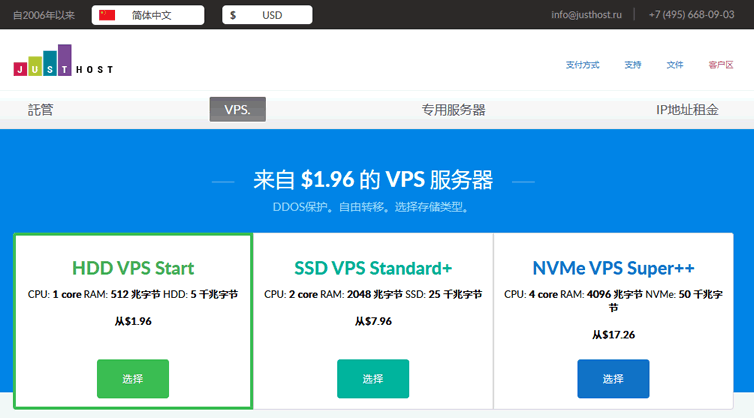Click the info@justhost.ru email link
The image size is (754, 418).
tap(586, 14)
